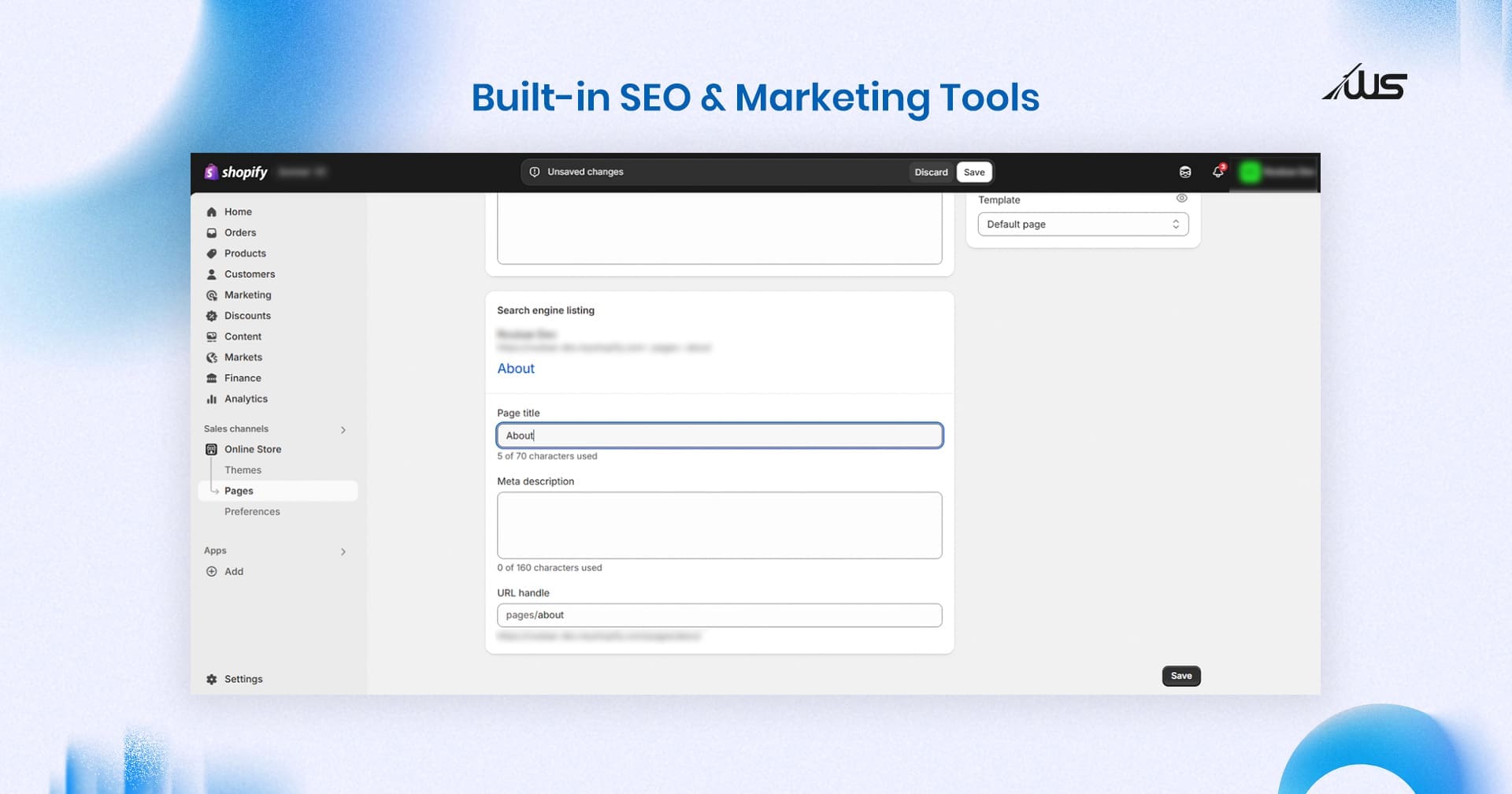Click the page content editor area

point(720,228)
